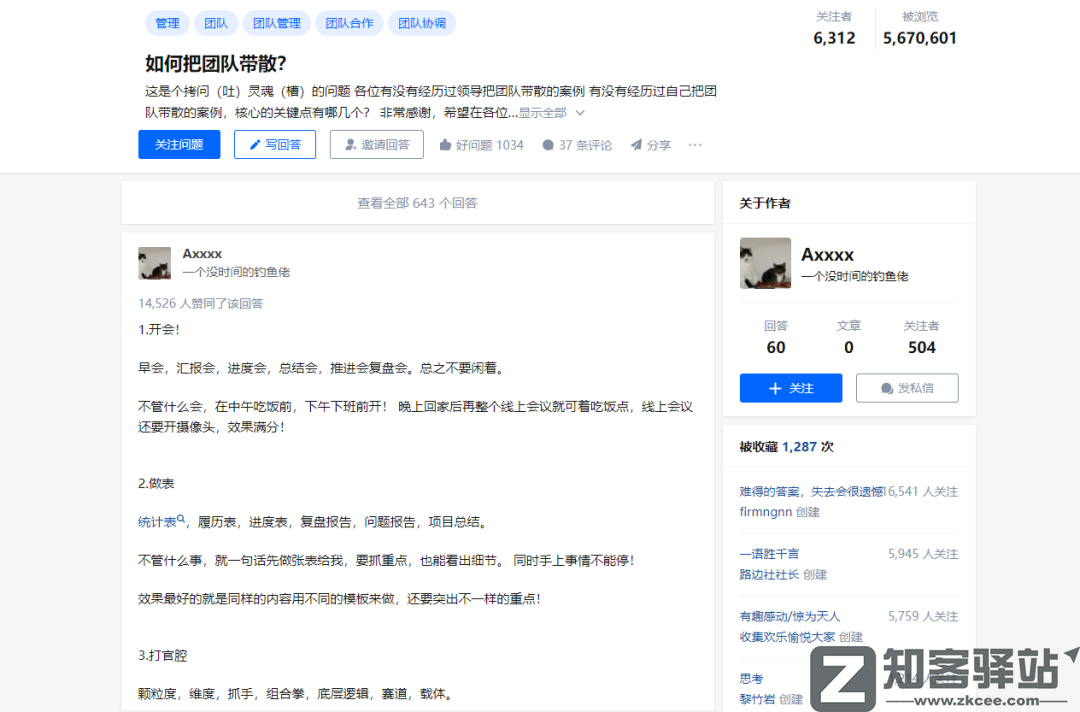Open the 团队协调 topic tag

pyautogui.click(x=422, y=23)
